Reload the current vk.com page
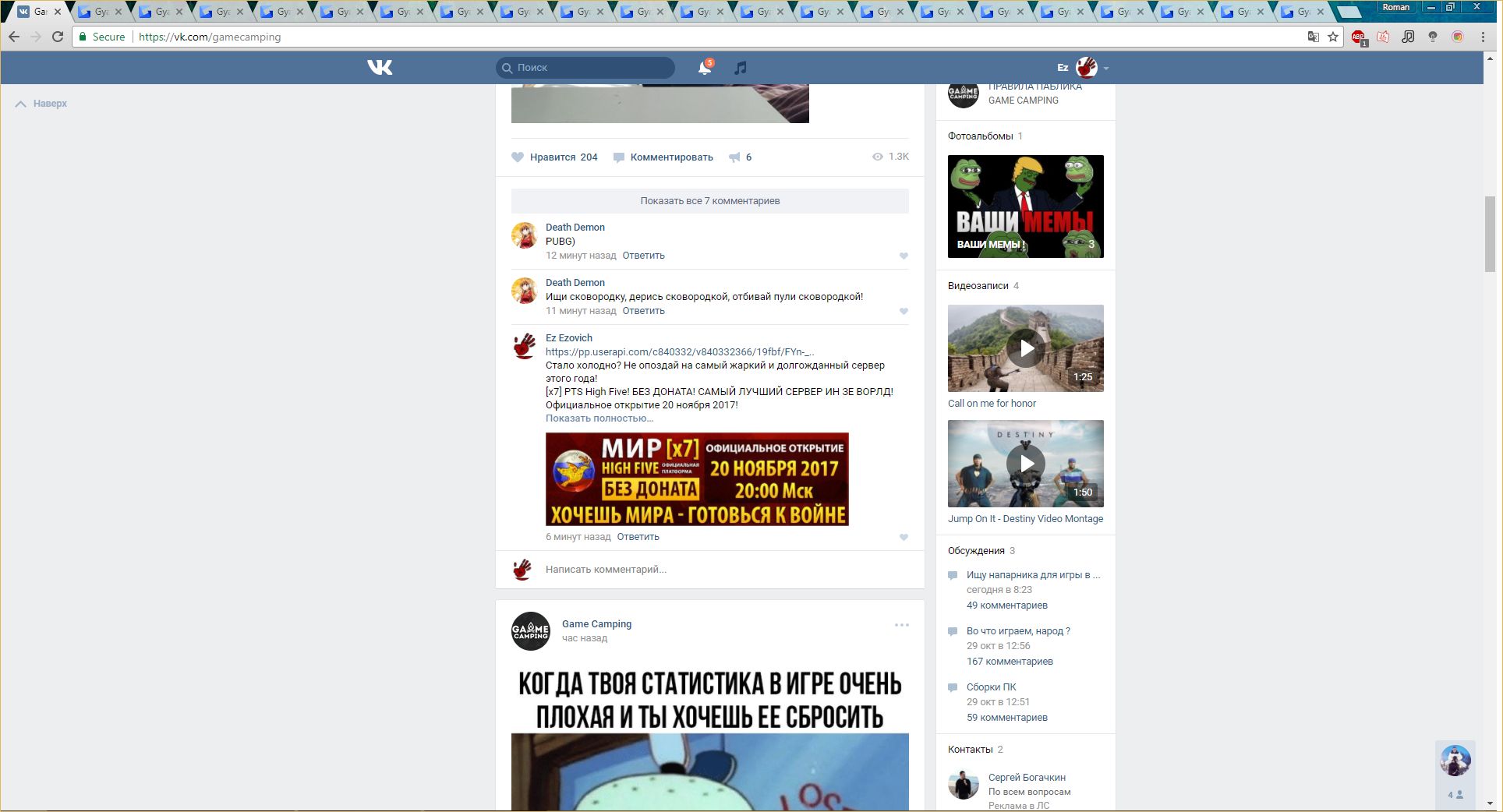Screen dimensions: 1503x812 58,37
